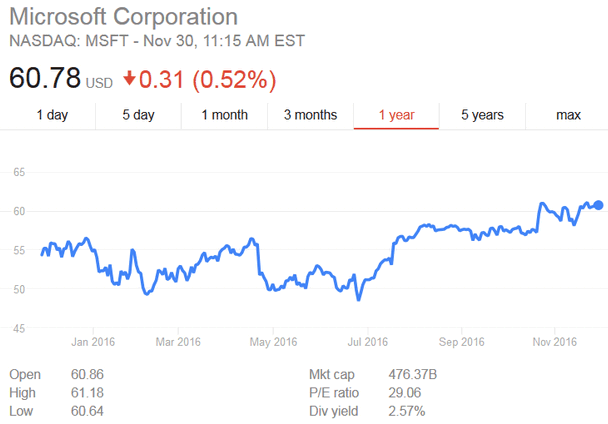Click the Div yield value 2.57%

pyautogui.click(x=407, y=411)
